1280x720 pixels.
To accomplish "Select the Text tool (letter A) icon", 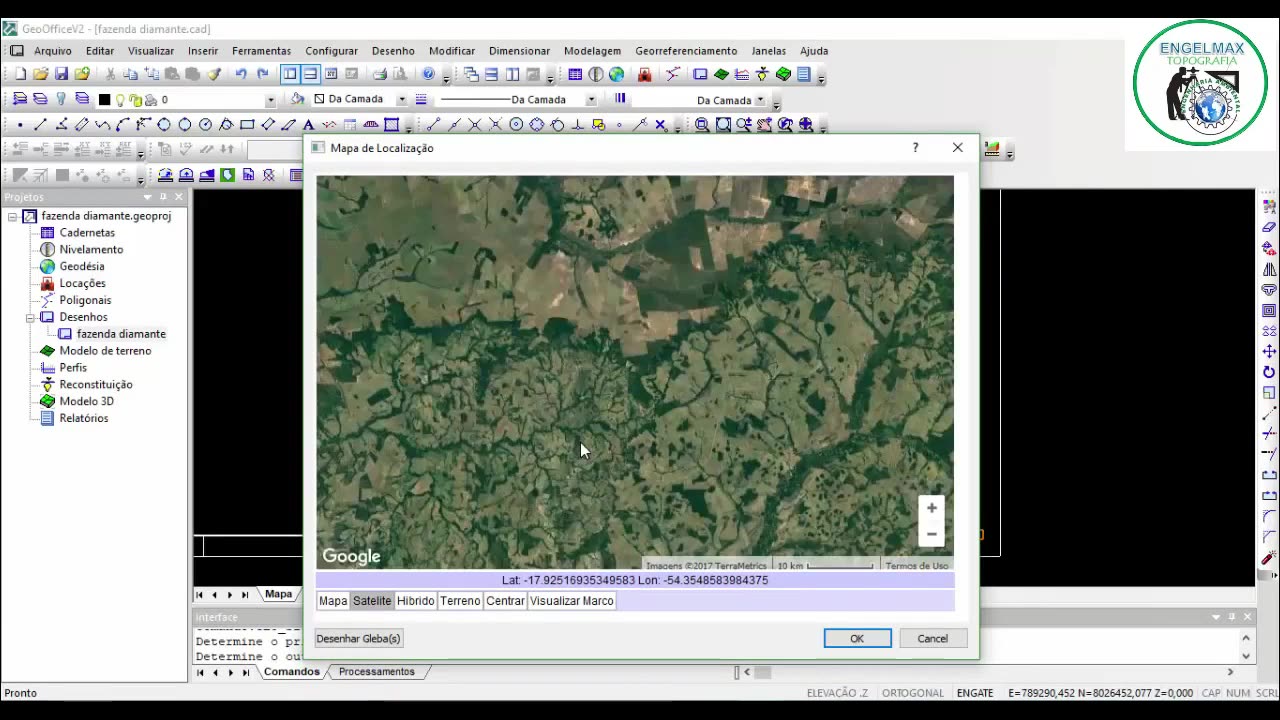I will click(x=309, y=125).
